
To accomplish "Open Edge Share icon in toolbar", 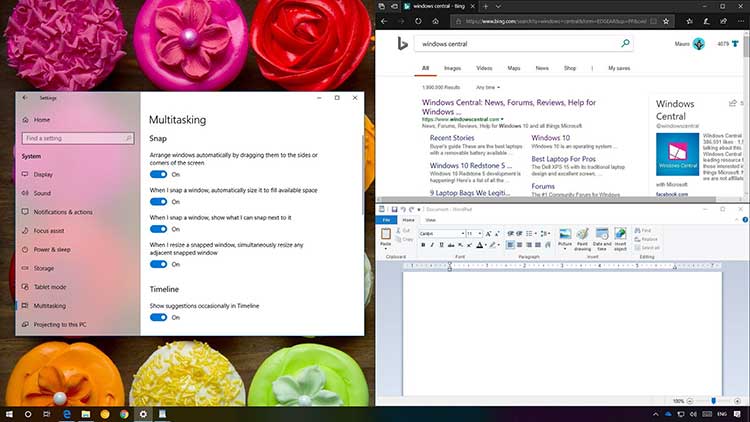I will click(724, 21).
